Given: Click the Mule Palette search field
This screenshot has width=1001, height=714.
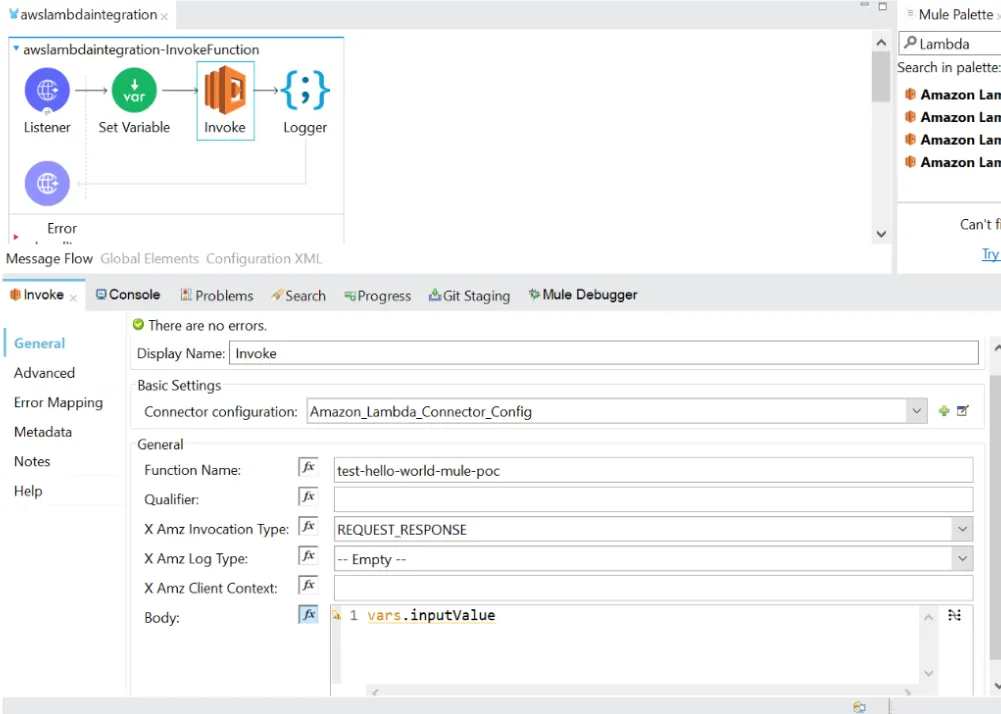Looking at the screenshot, I should point(951,43).
